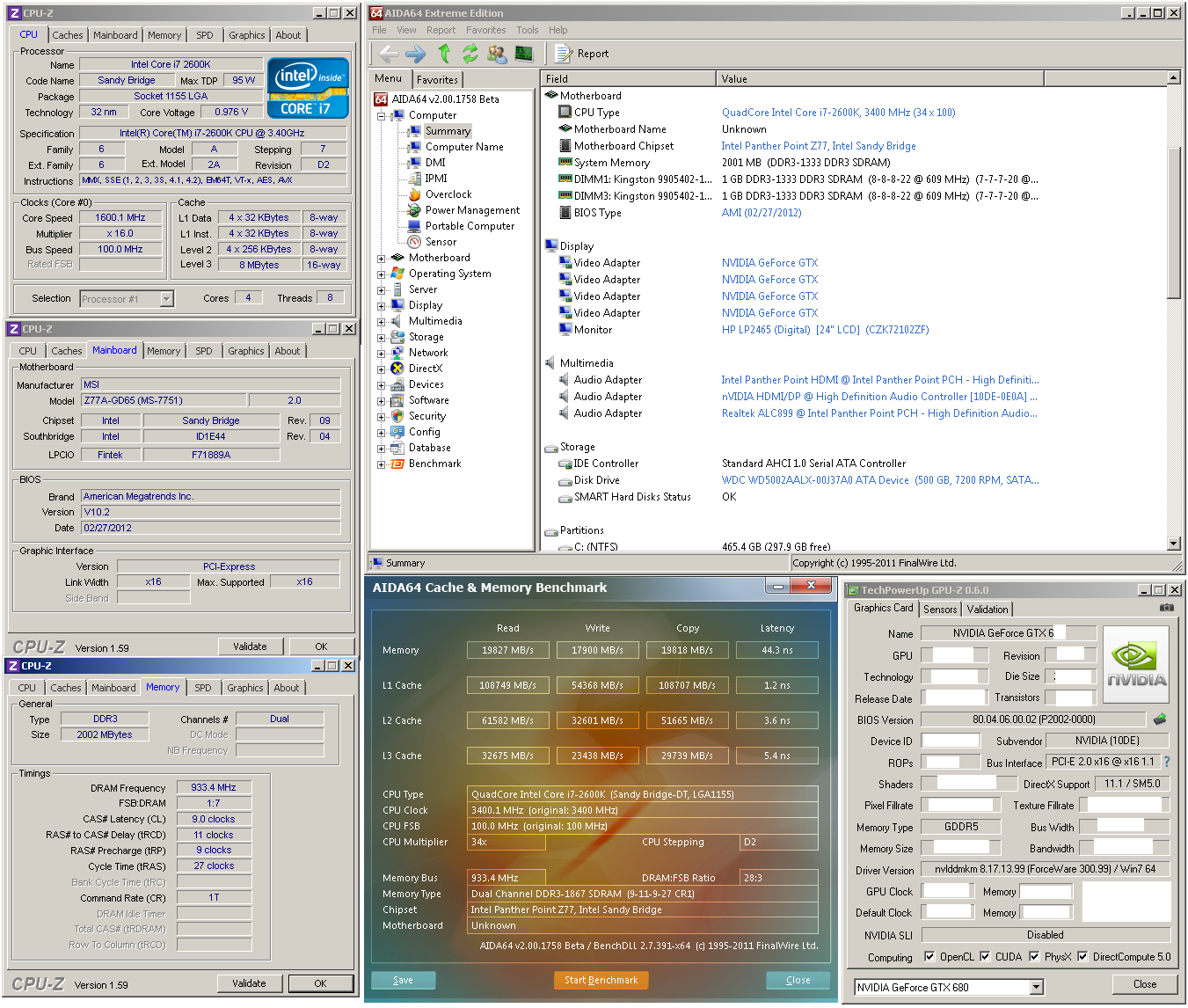Viewport: 1188px width, 1008px height.
Task: Click the Back arrow in AIDA64 toolbar
Action: [x=389, y=54]
